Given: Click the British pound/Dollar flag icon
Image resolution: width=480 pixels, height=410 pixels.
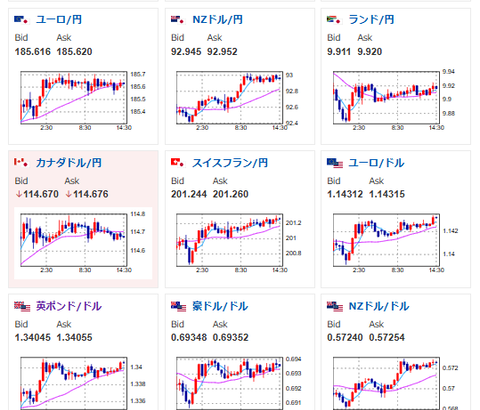Looking at the screenshot, I should [x=22, y=307].
